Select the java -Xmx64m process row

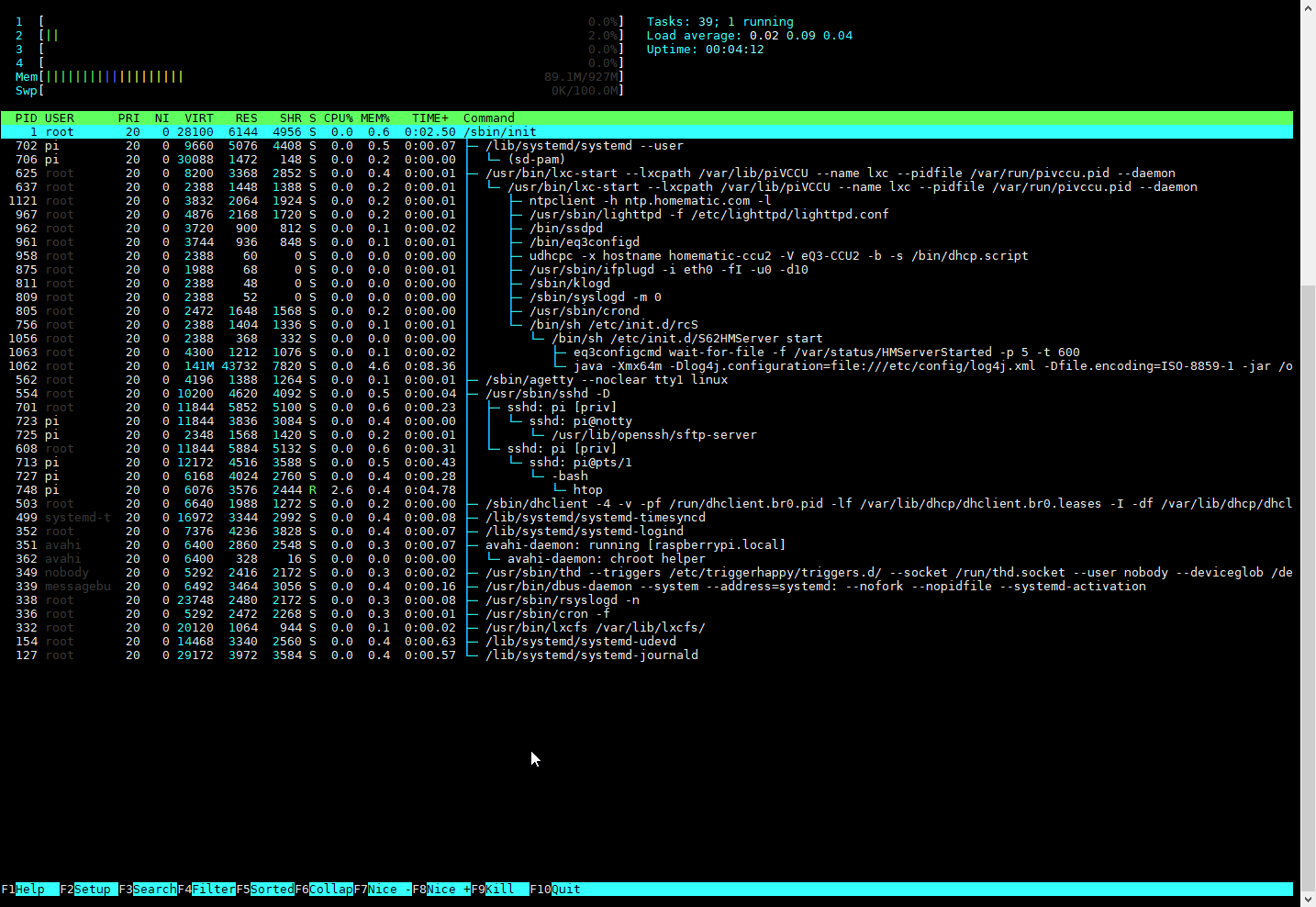click(647, 366)
